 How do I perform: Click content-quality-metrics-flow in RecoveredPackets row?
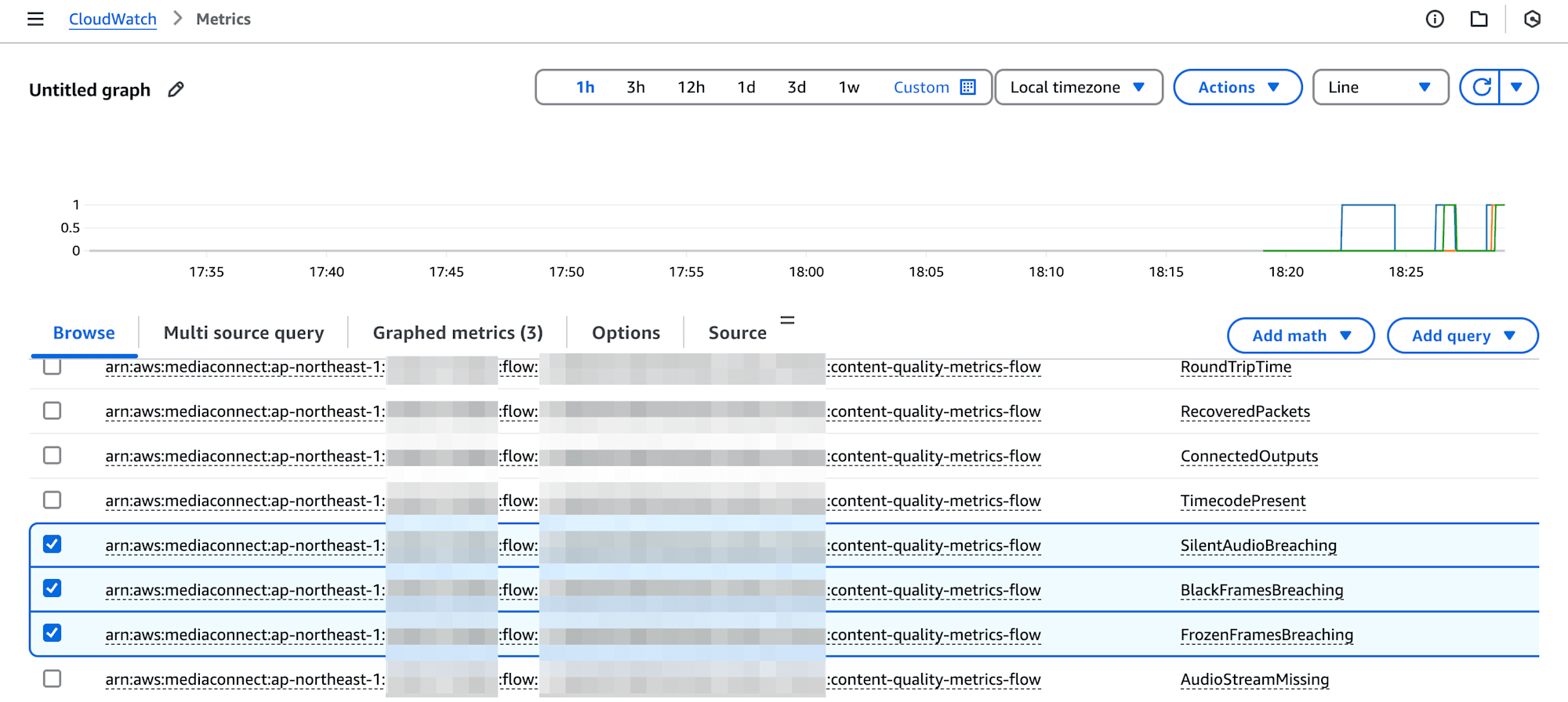click(935, 411)
